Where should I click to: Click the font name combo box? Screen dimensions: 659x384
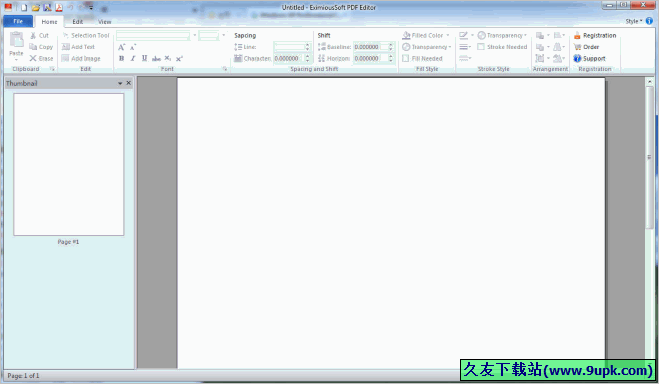153,36
